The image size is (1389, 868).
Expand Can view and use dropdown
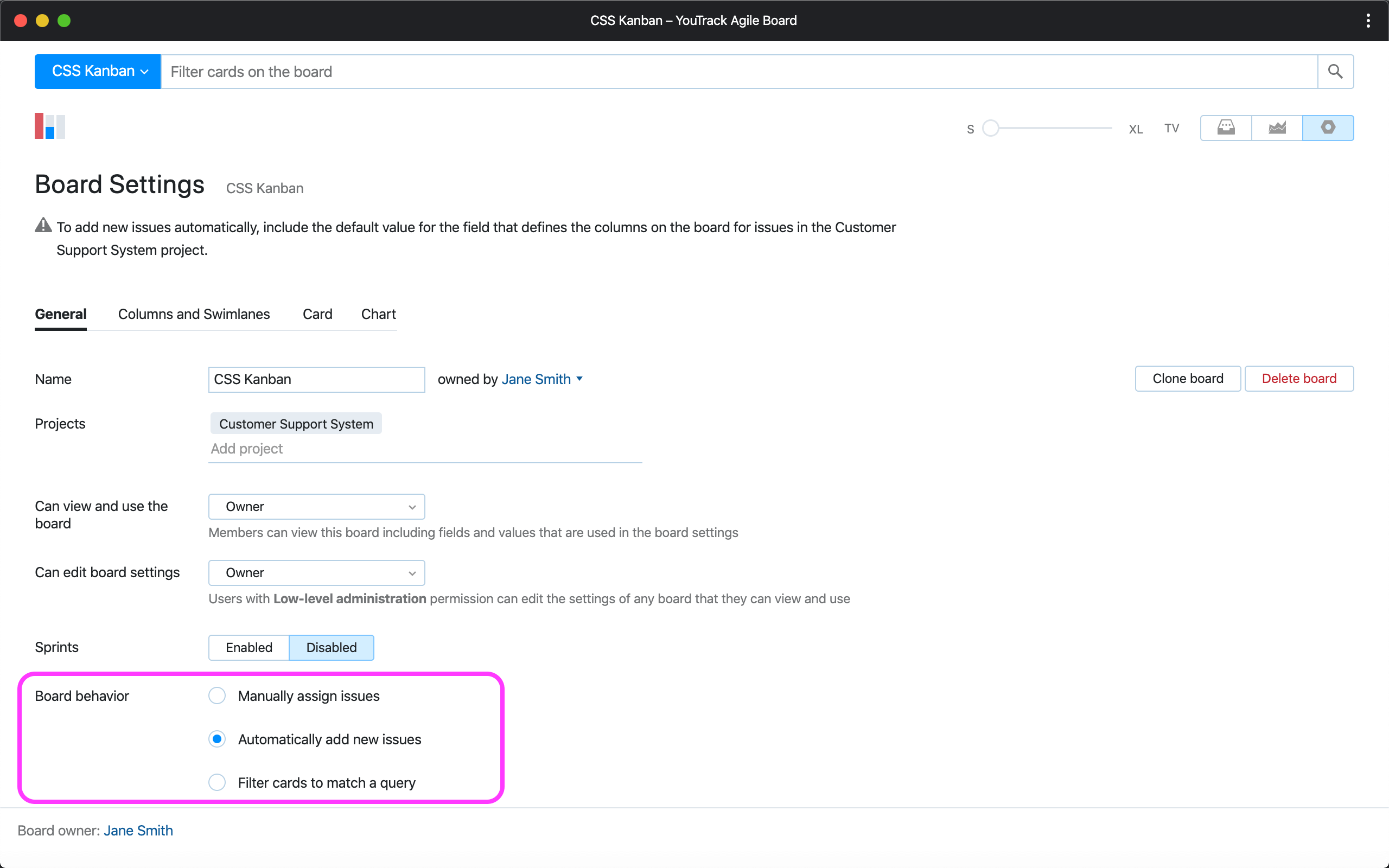(x=316, y=506)
